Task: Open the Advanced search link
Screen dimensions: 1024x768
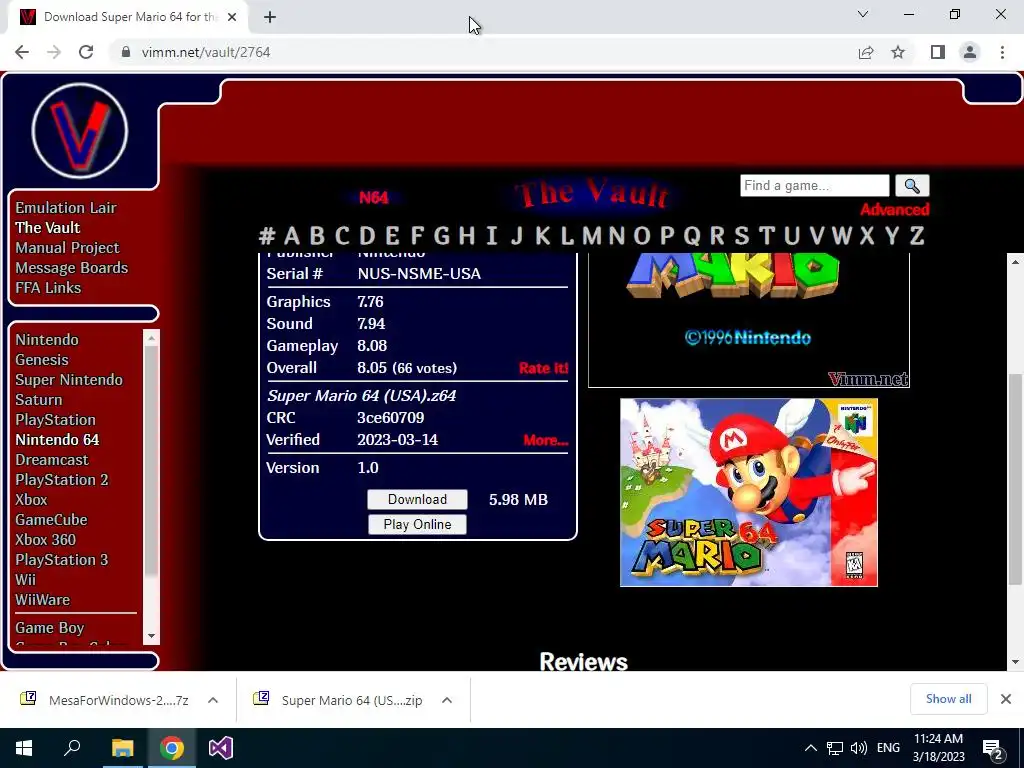Action: click(895, 210)
